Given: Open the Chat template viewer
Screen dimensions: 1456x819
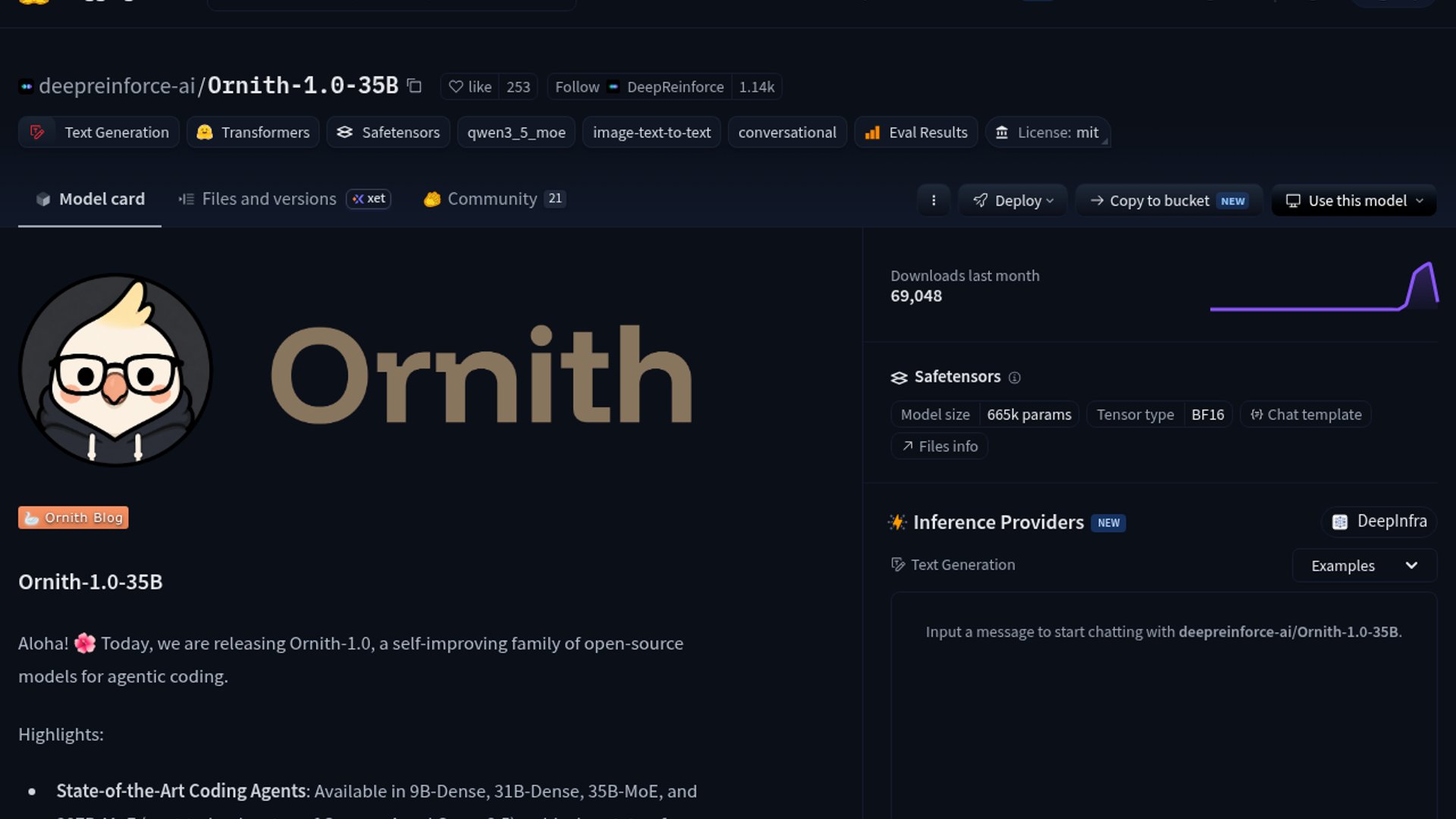Looking at the screenshot, I should tap(1306, 415).
